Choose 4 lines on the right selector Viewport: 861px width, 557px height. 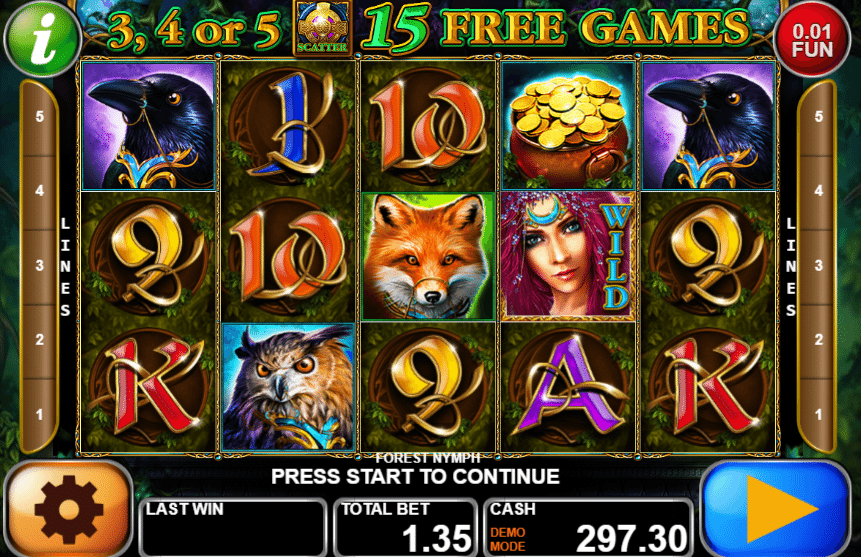pos(818,191)
